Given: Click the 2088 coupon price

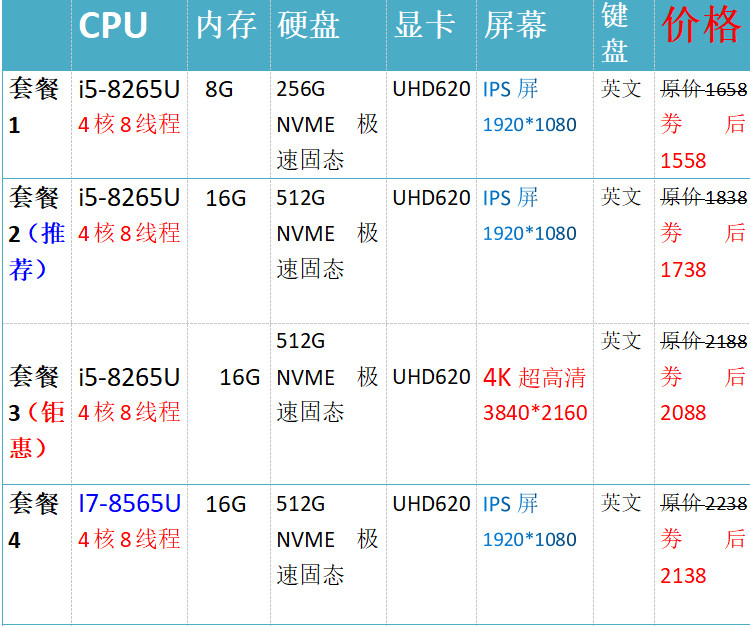Looking at the screenshot, I should point(683,413).
